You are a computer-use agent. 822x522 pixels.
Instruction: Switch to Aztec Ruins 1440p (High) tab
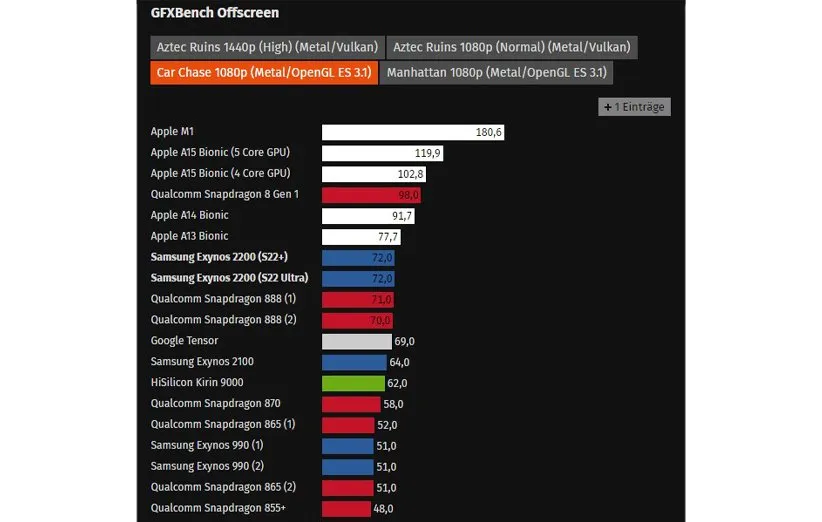pos(267,47)
